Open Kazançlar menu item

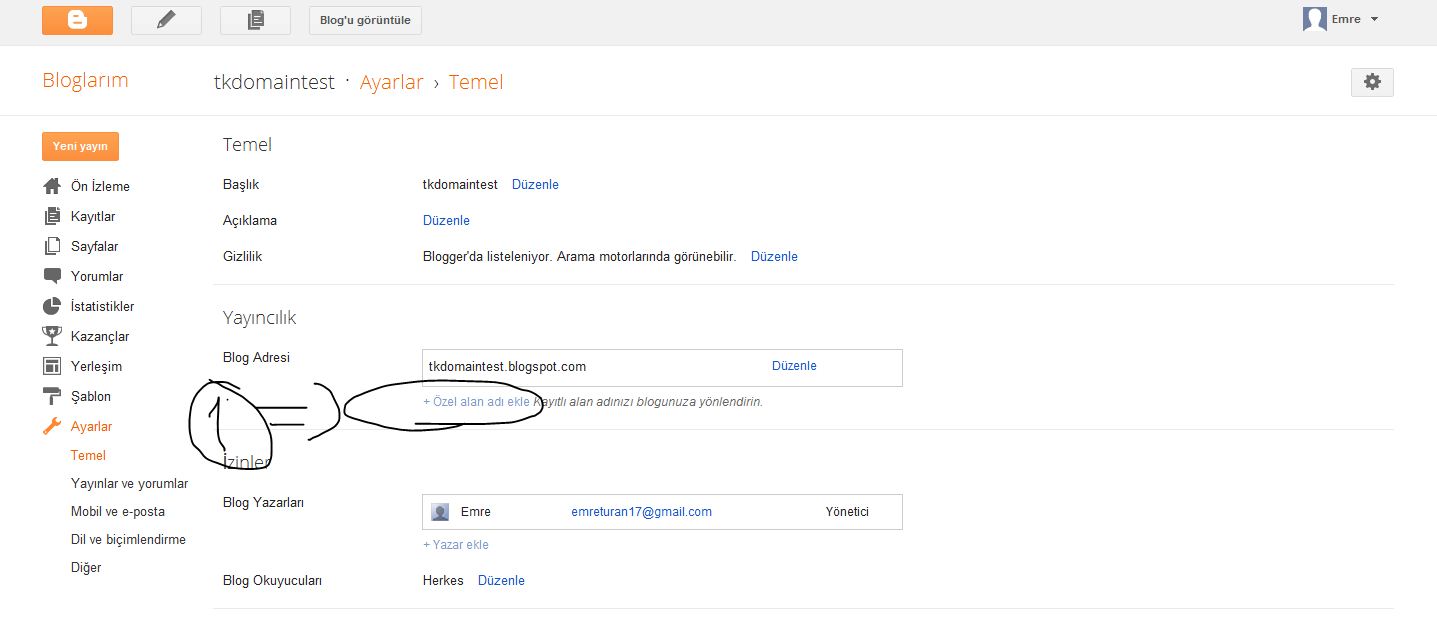click(100, 336)
